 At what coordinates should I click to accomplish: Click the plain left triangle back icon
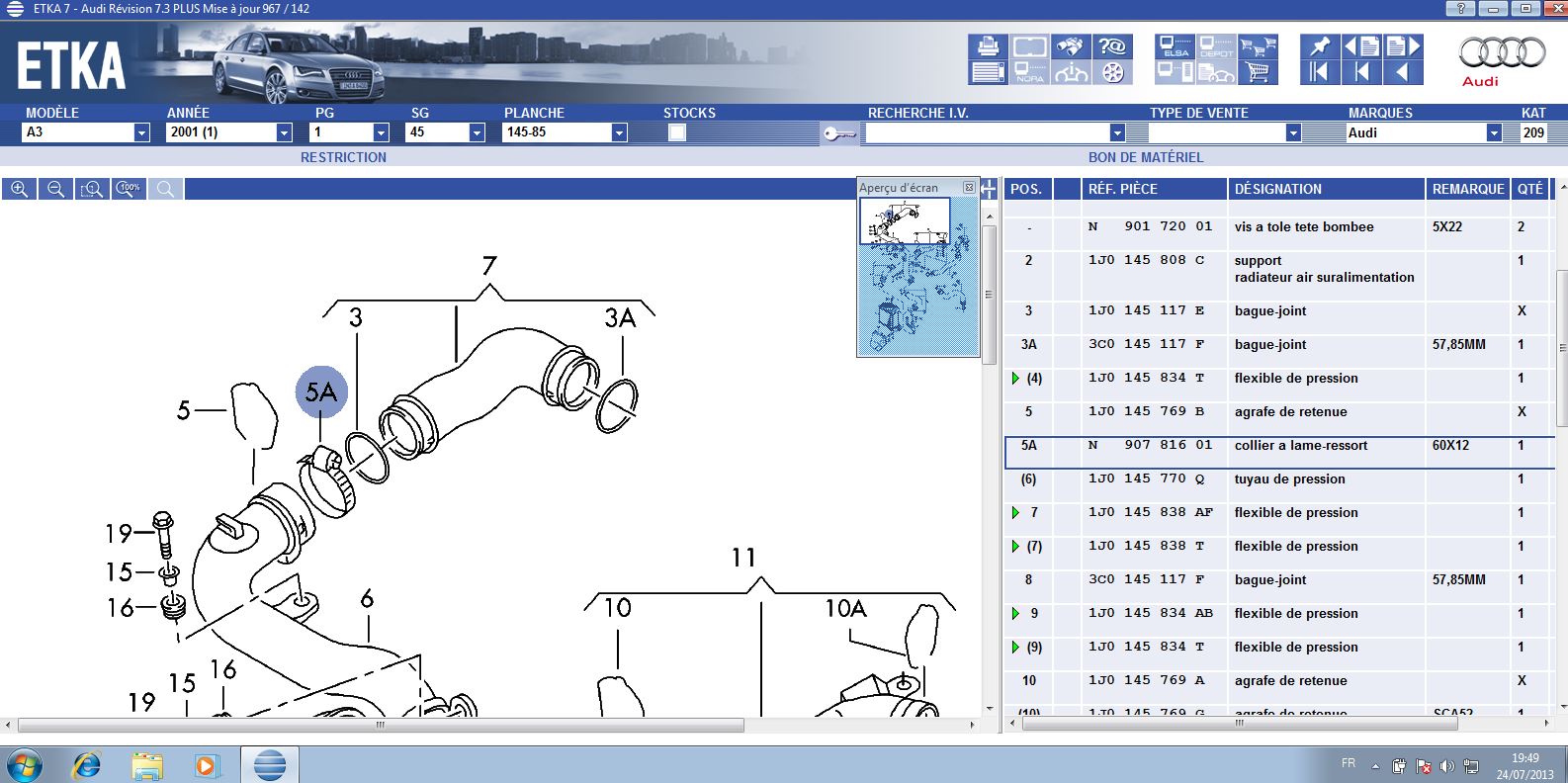(x=1403, y=72)
